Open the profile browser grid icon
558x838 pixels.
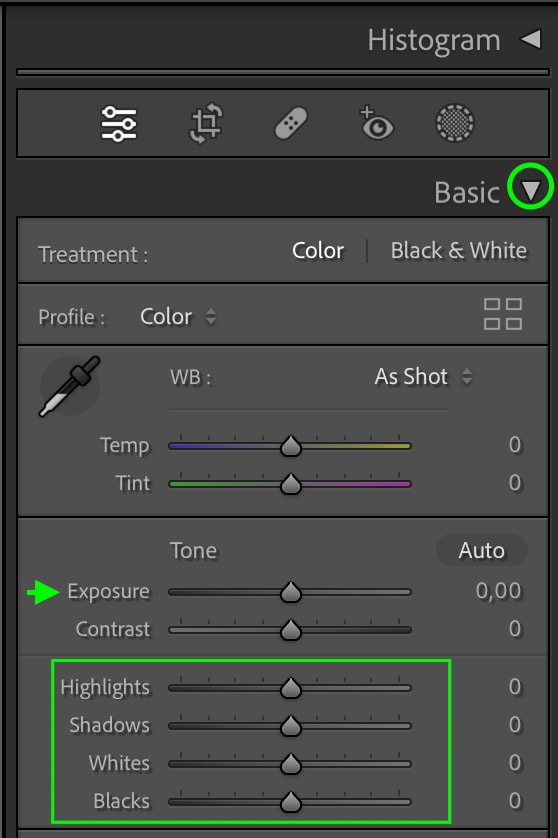(x=503, y=314)
